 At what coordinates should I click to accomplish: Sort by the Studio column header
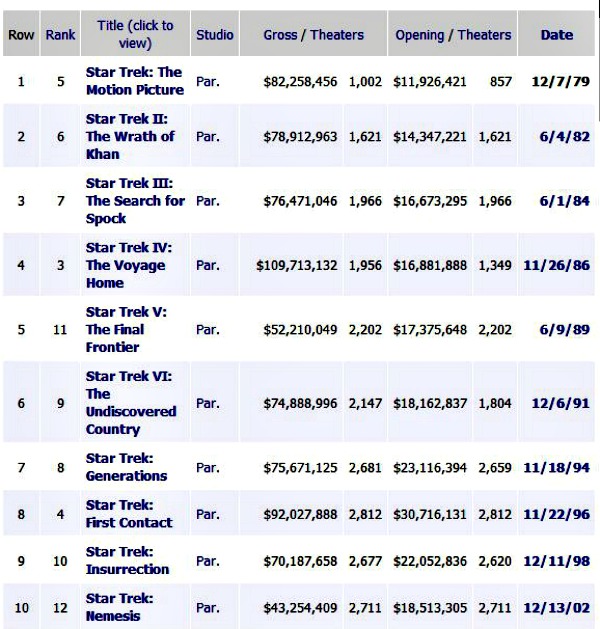pyautogui.click(x=215, y=34)
